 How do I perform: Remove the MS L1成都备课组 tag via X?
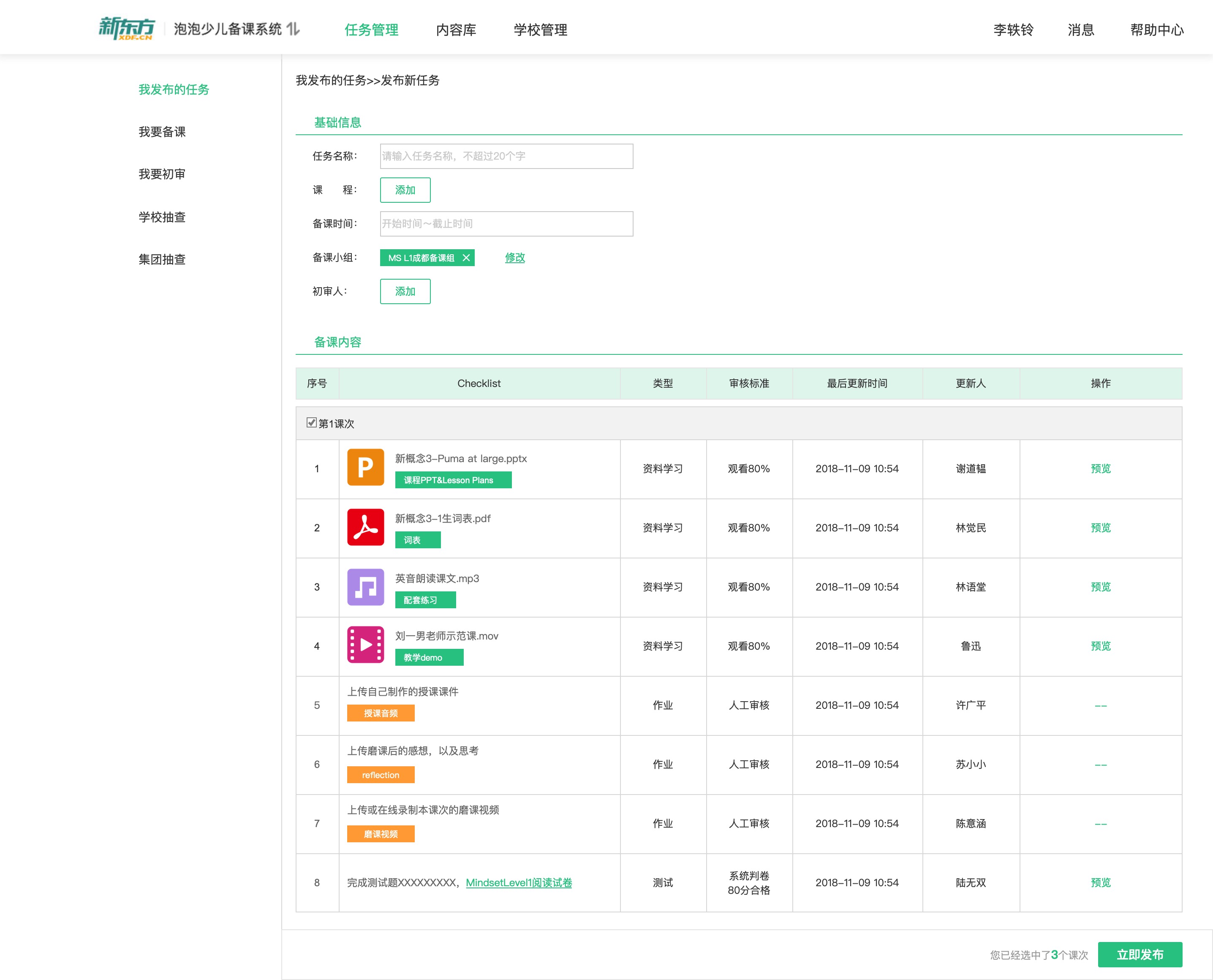(x=466, y=257)
